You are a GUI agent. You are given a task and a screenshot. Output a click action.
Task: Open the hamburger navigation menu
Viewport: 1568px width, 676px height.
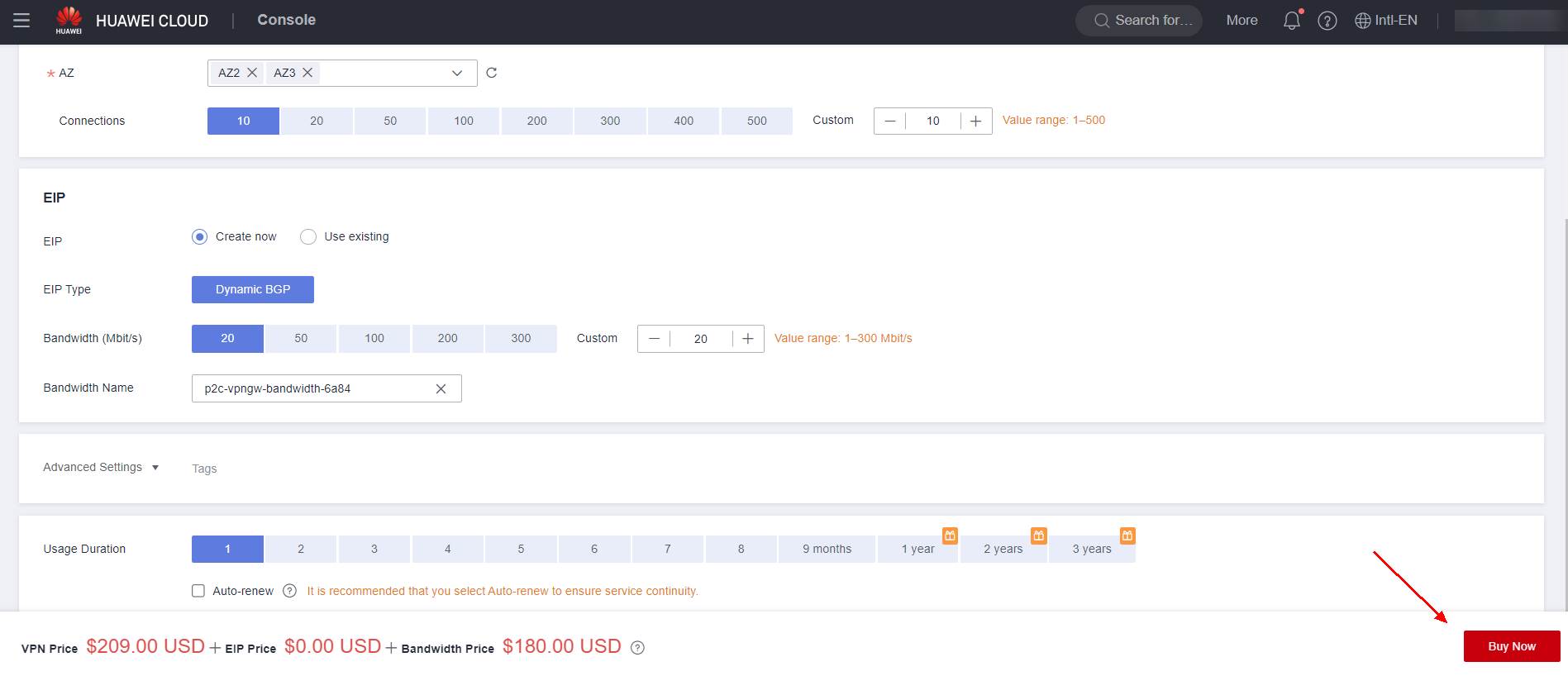tap(21, 21)
